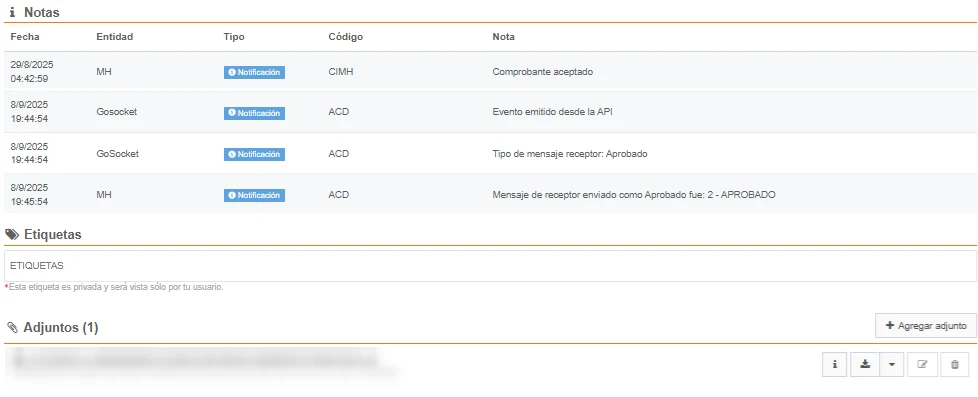Screen dimensions: 978x397
Task: Focus the ETIQUETAS input field
Action: tap(490, 266)
